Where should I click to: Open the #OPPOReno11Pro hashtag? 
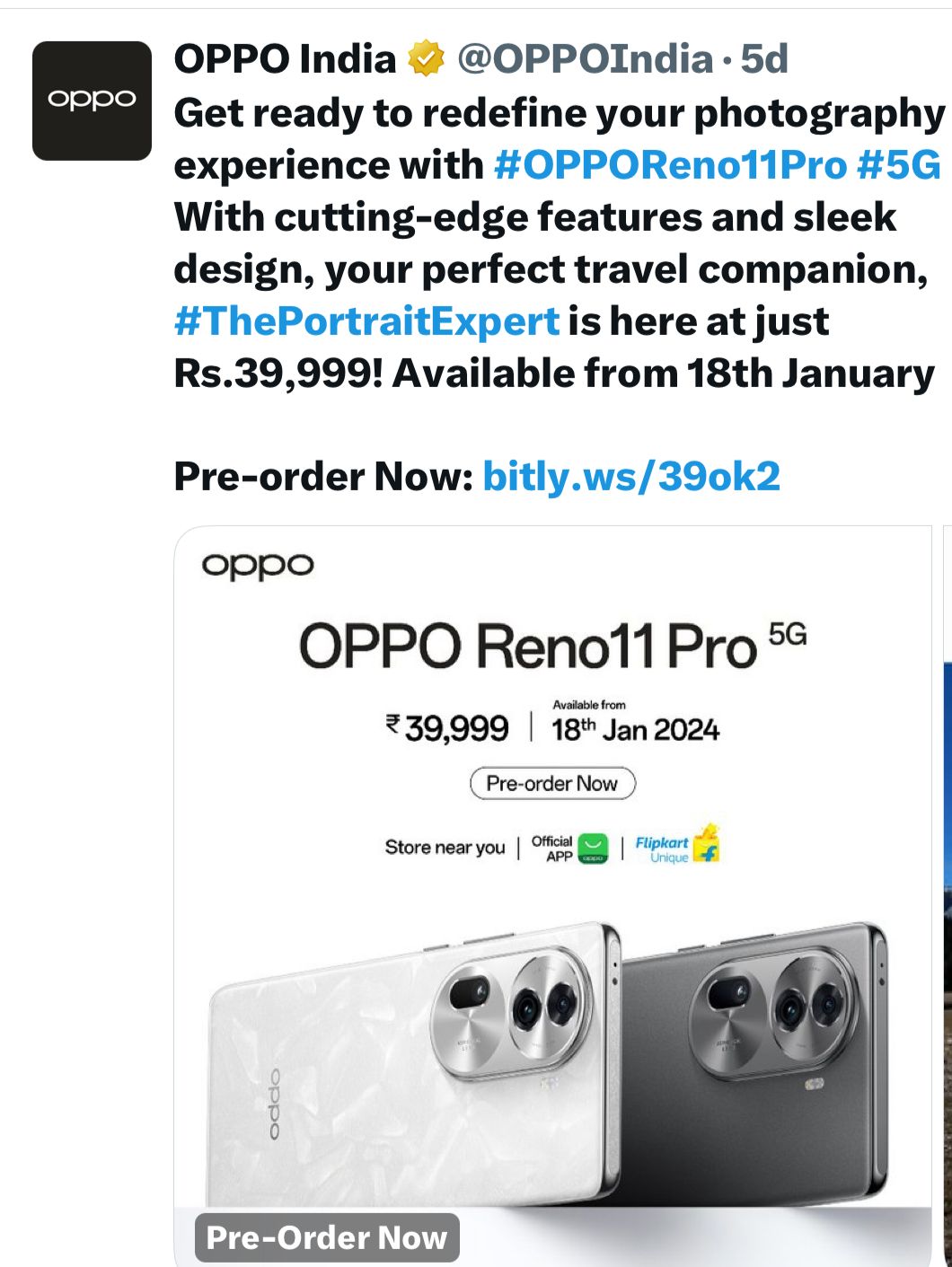pos(670,165)
